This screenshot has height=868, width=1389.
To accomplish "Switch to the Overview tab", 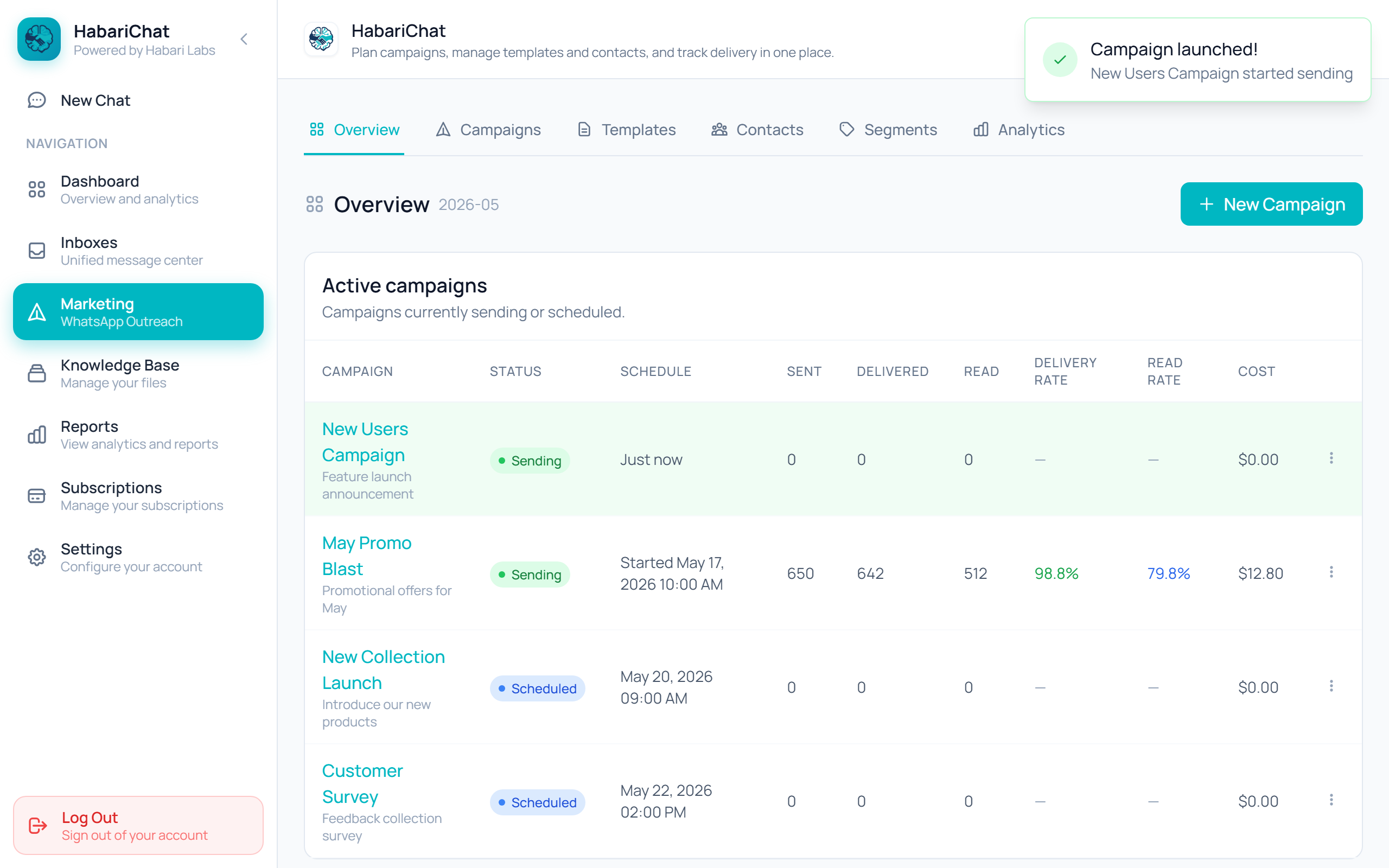I will click(354, 130).
